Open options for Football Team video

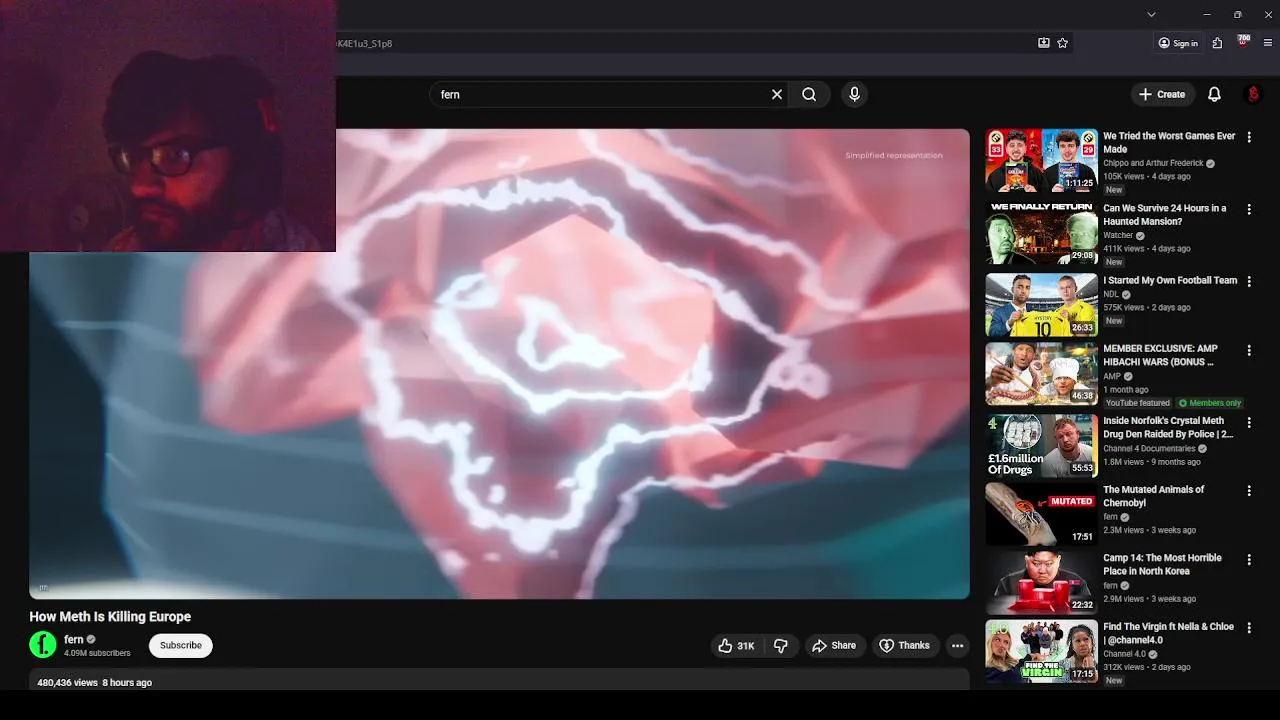click(x=1249, y=282)
